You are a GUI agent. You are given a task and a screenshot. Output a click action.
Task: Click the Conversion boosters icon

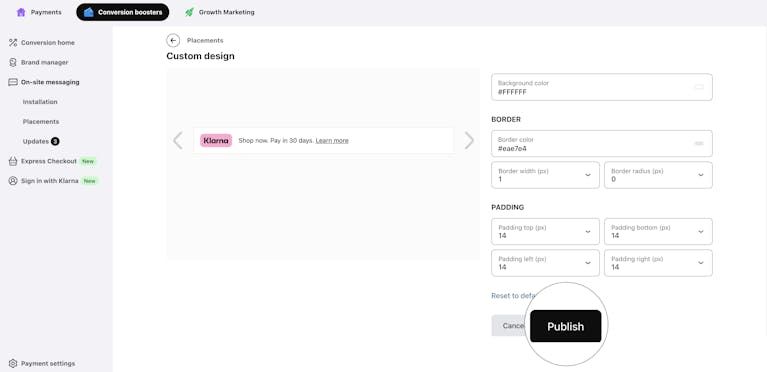coord(88,12)
